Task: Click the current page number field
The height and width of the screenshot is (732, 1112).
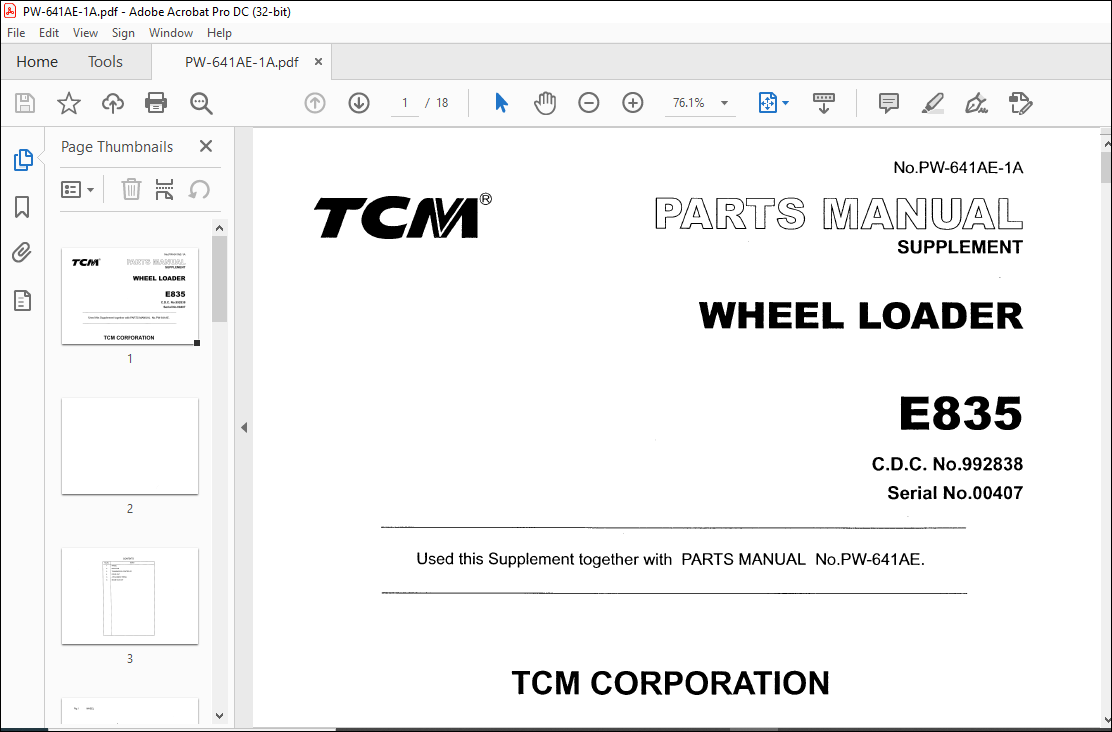Action: click(x=405, y=103)
